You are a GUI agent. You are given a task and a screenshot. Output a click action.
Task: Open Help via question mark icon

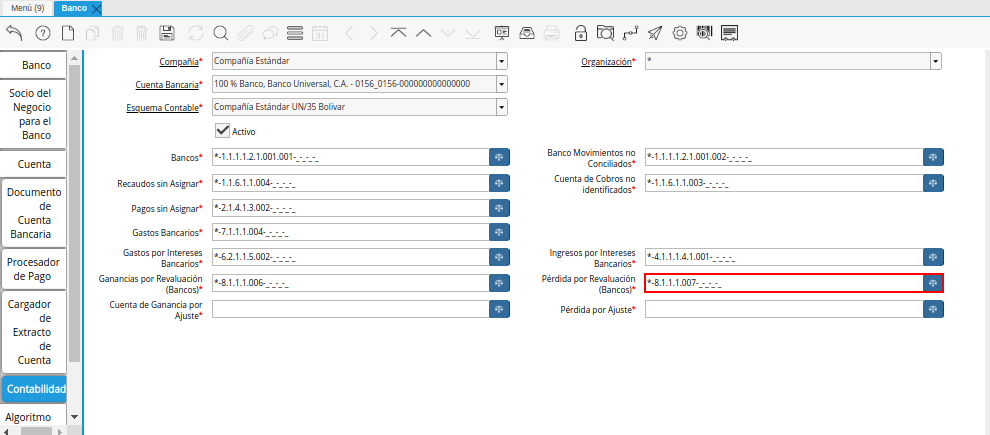pos(43,33)
